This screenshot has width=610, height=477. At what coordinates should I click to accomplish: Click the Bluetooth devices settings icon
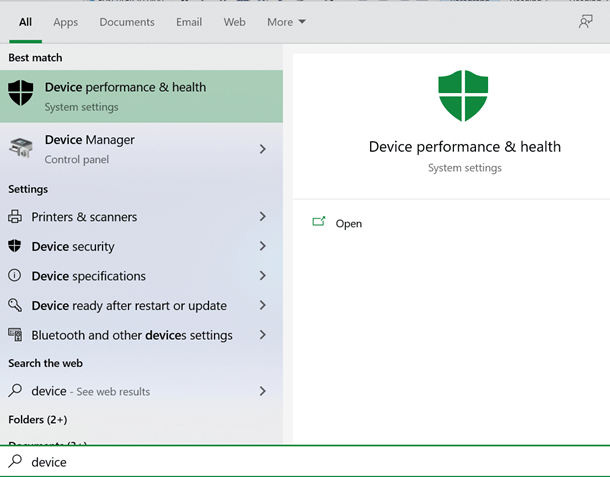point(15,335)
